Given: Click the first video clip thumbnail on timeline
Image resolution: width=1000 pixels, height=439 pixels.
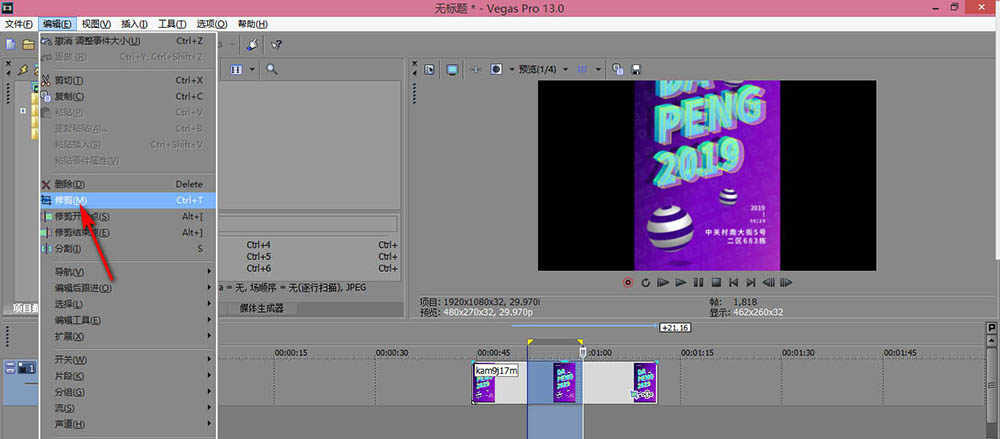Looking at the screenshot, I should point(484,383).
